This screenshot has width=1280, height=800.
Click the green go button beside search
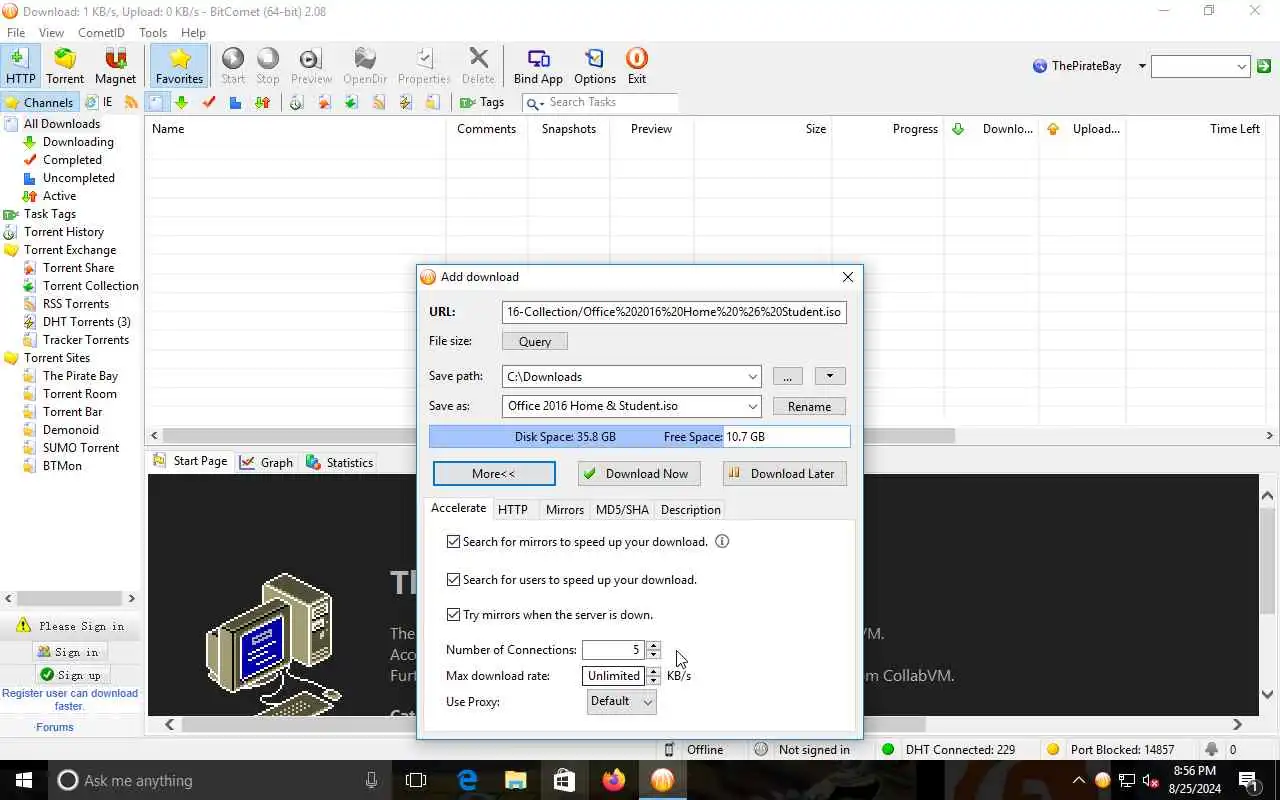pos(1264,67)
